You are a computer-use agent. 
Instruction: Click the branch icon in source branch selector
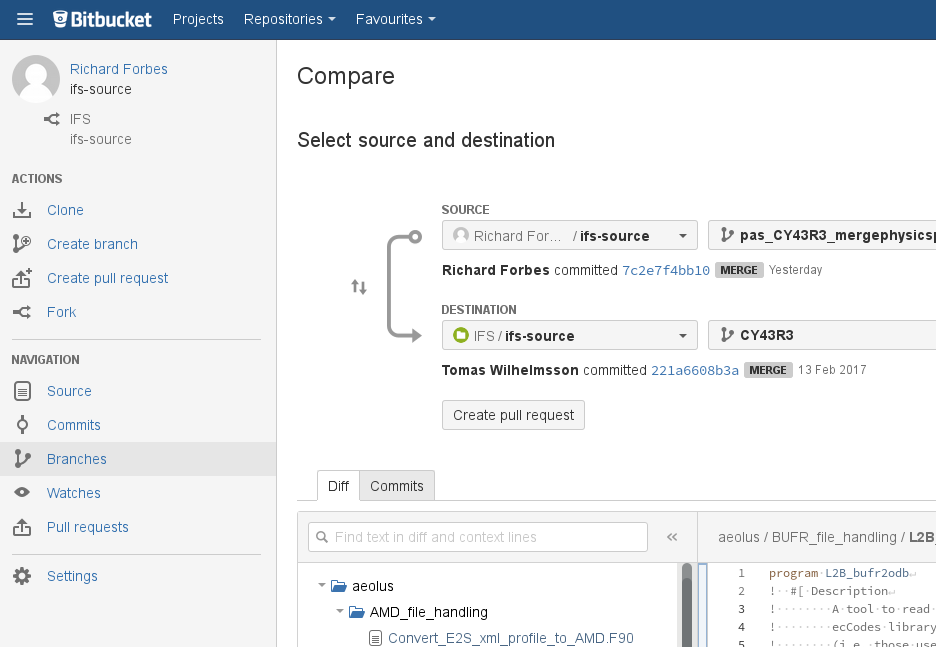[726, 235]
